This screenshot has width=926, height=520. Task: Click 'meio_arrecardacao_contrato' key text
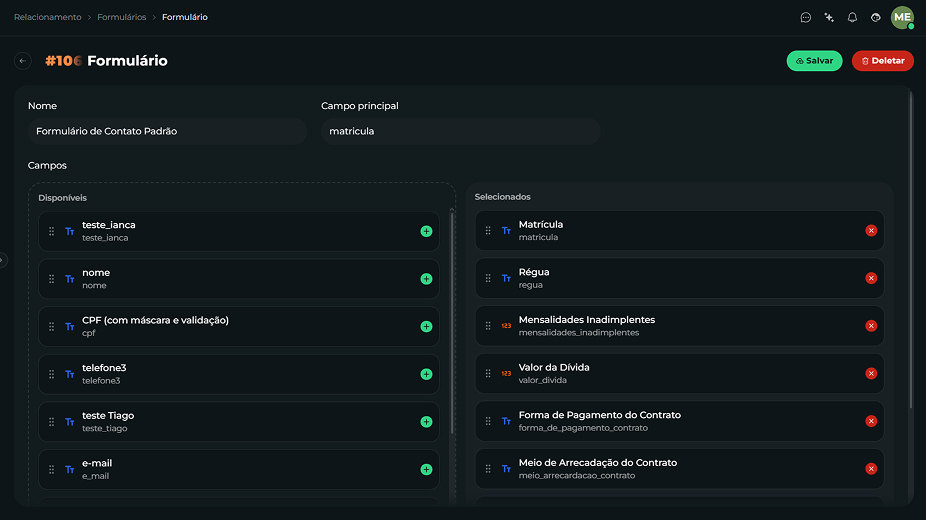pos(577,476)
